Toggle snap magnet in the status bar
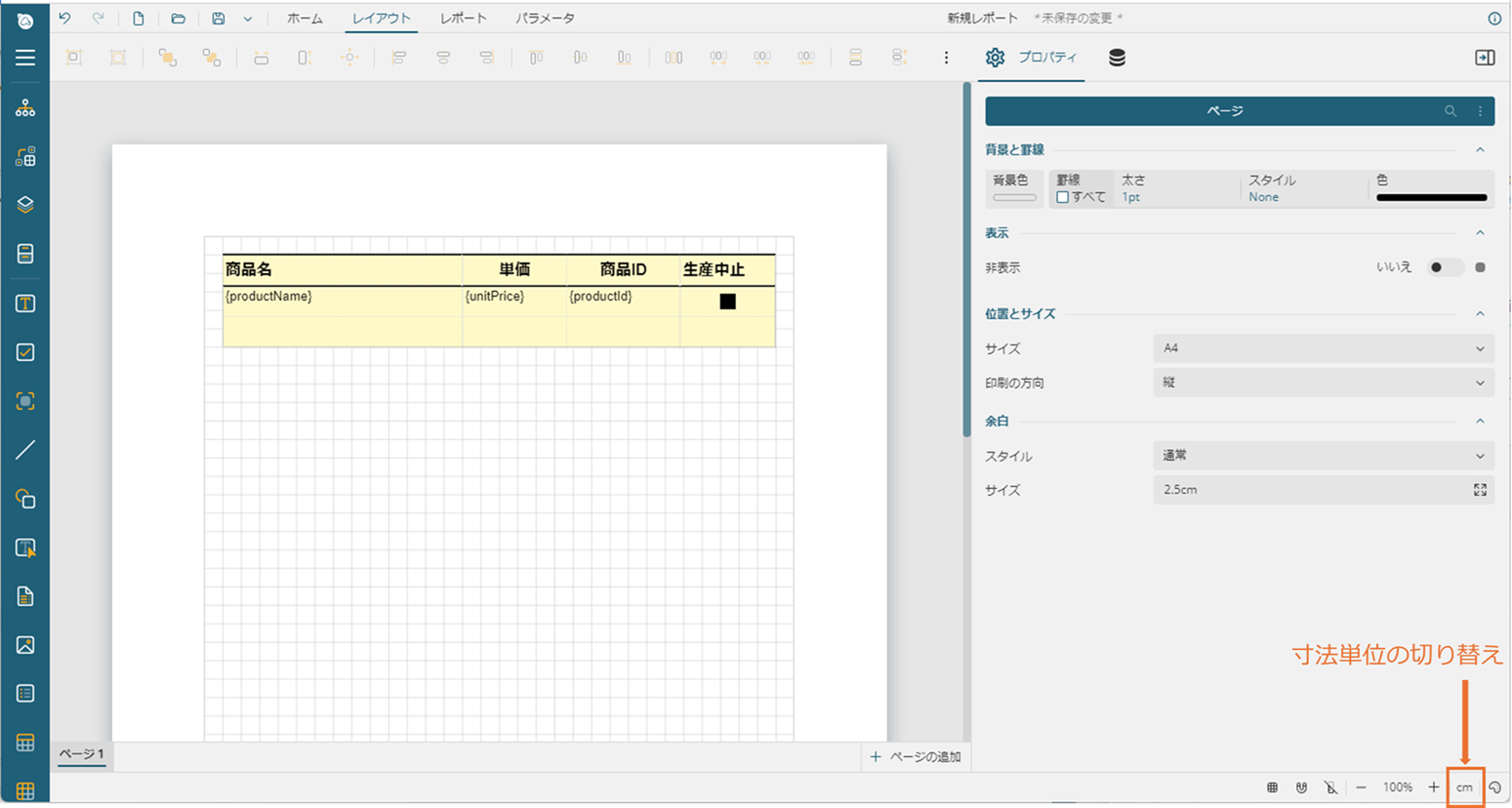Image resolution: width=1512 pixels, height=808 pixels. point(1301,787)
